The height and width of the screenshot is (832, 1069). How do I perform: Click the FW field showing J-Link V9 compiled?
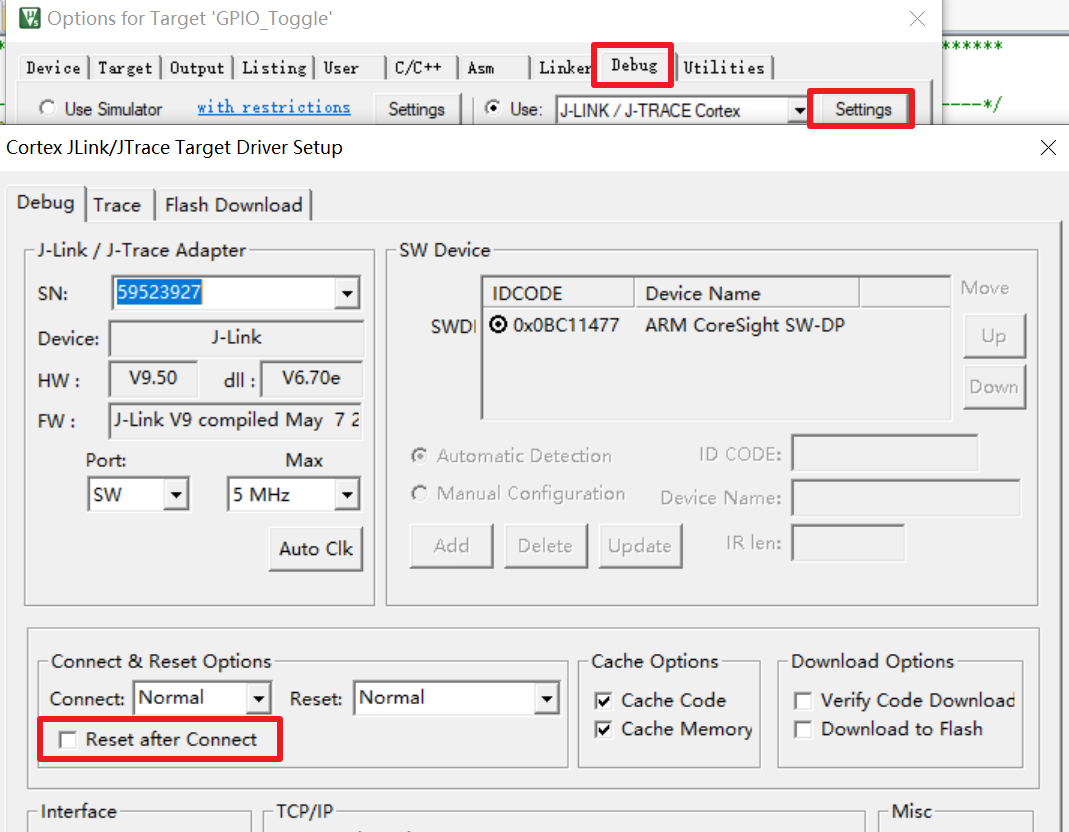click(236, 420)
